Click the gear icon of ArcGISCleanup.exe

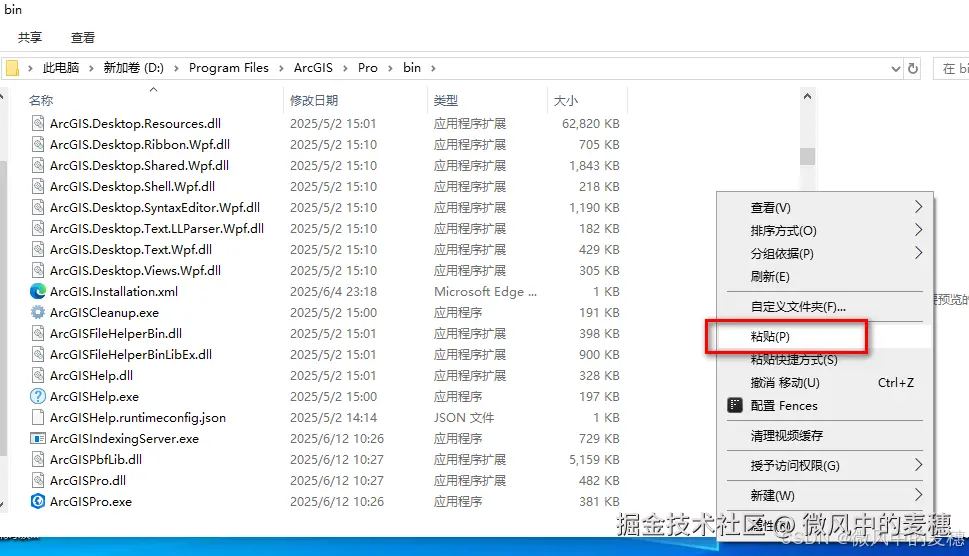click(x=38, y=312)
